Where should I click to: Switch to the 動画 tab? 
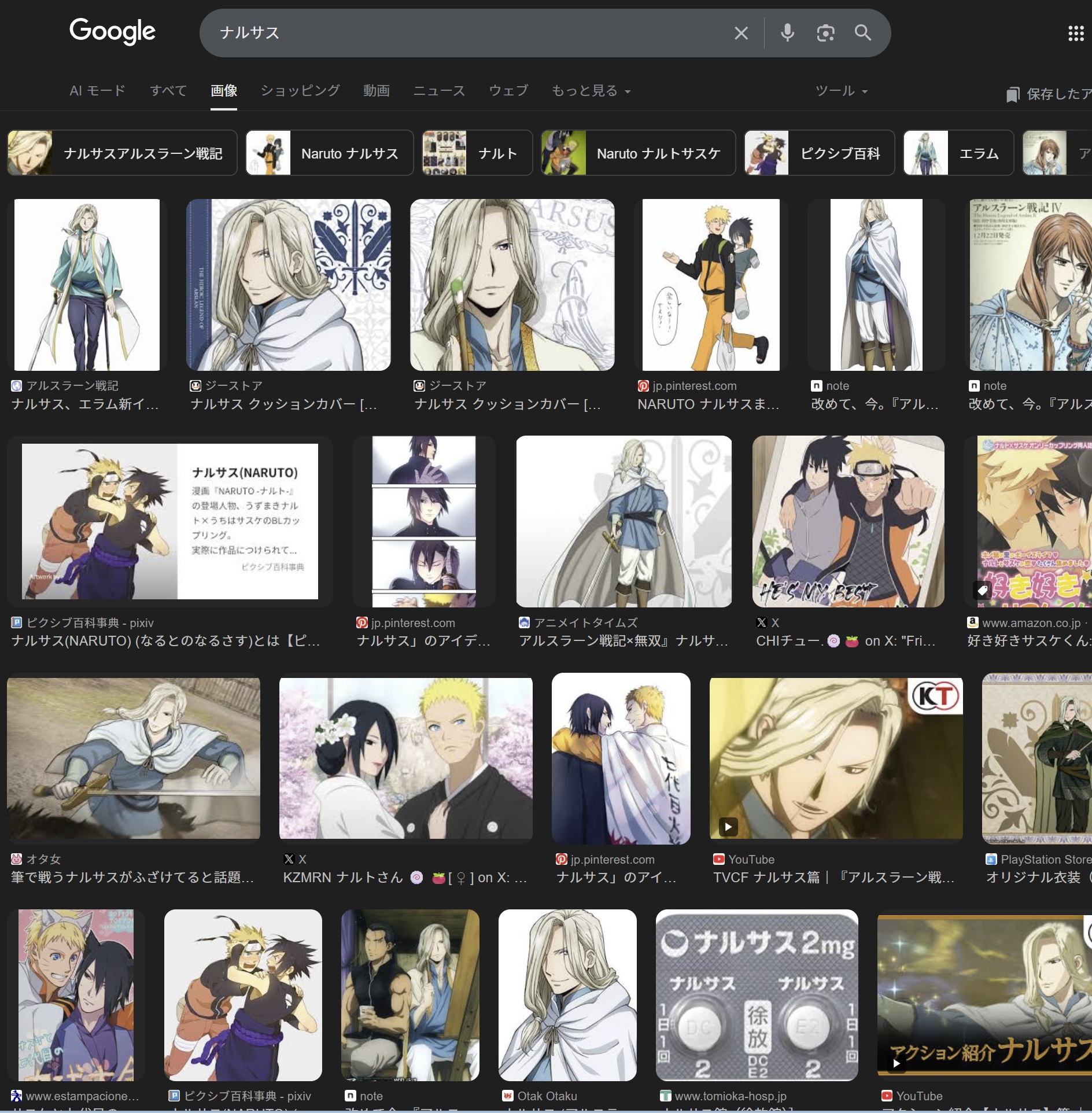click(376, 91)
